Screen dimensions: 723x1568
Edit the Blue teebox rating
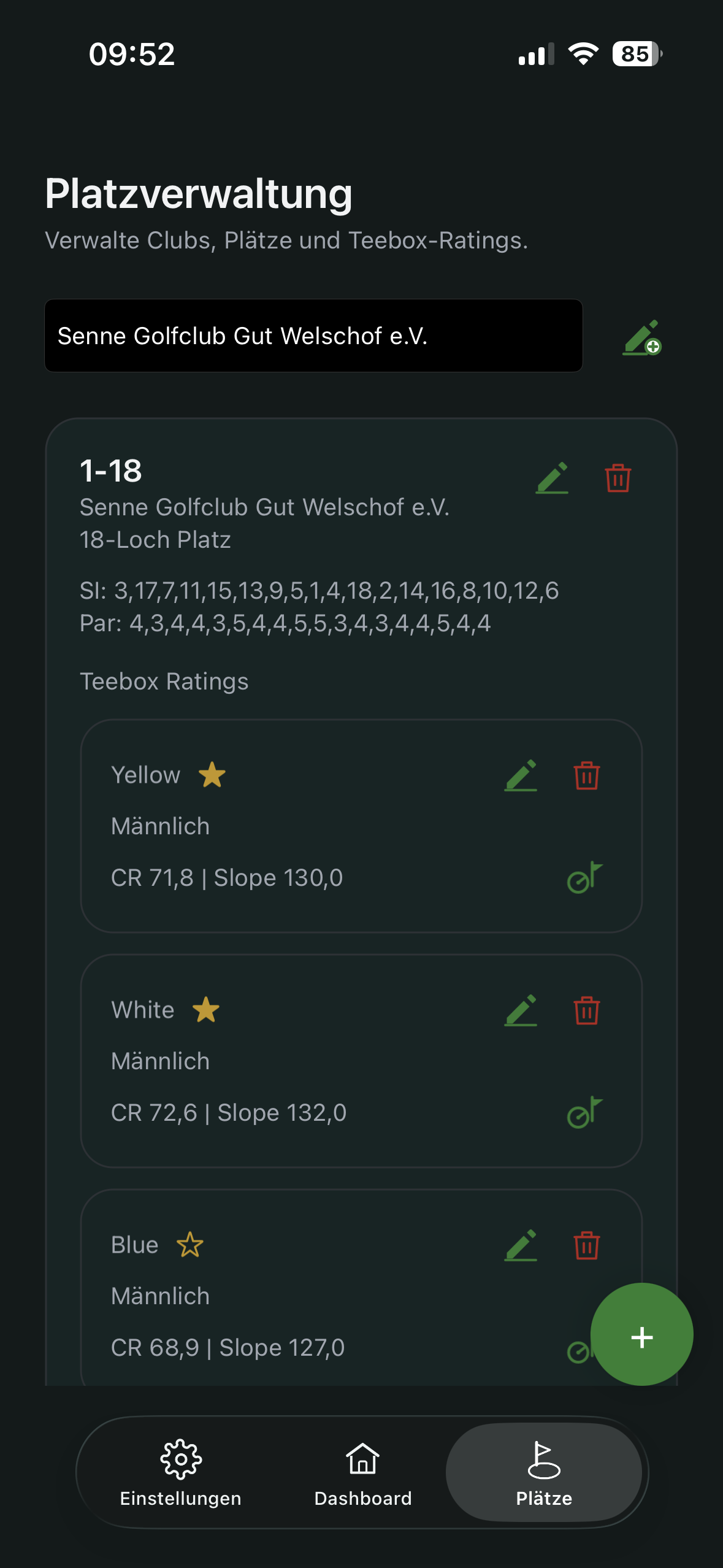pyautogui.click(x=521, y=1245)
